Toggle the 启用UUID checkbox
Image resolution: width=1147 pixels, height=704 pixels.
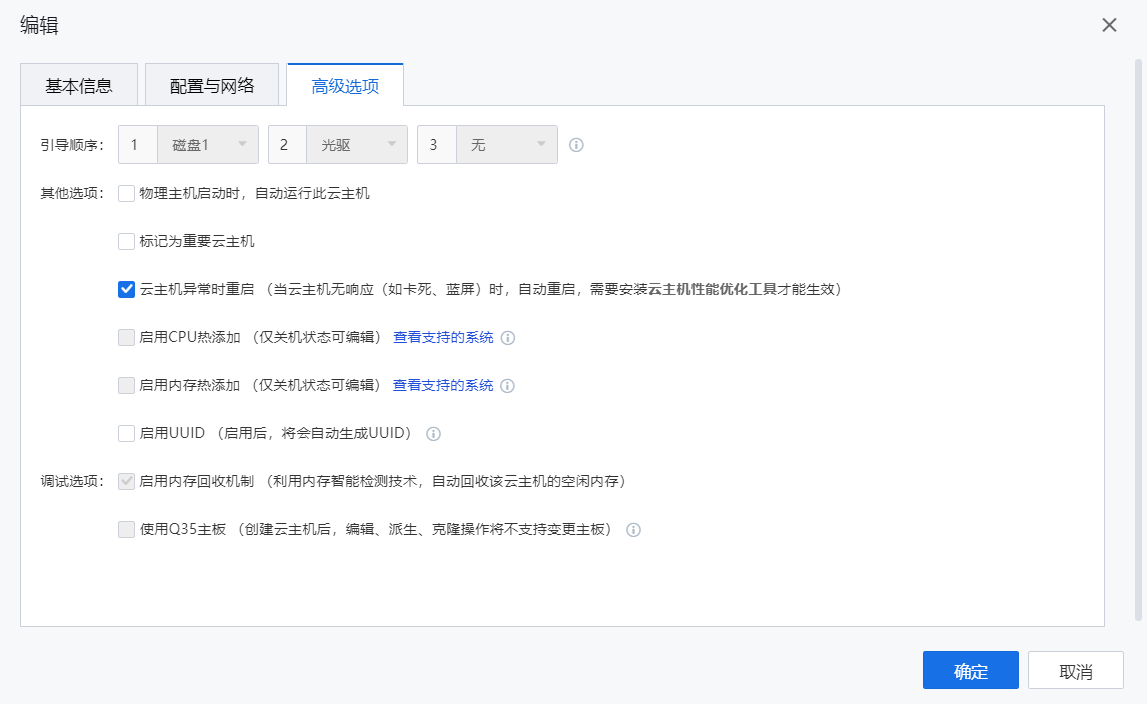click(126, 434)
